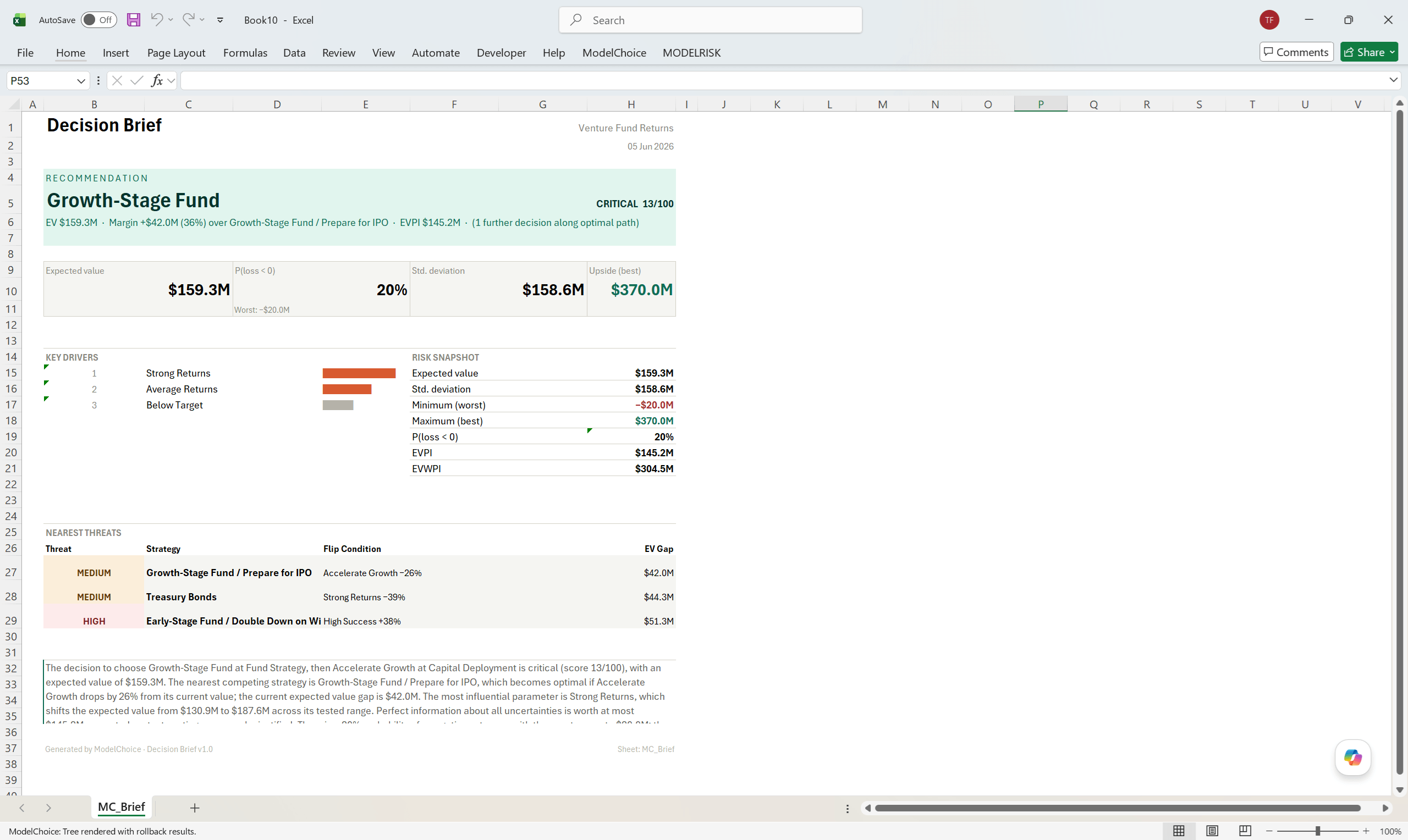Click the next sheet navigation arrow

[48, 808]
